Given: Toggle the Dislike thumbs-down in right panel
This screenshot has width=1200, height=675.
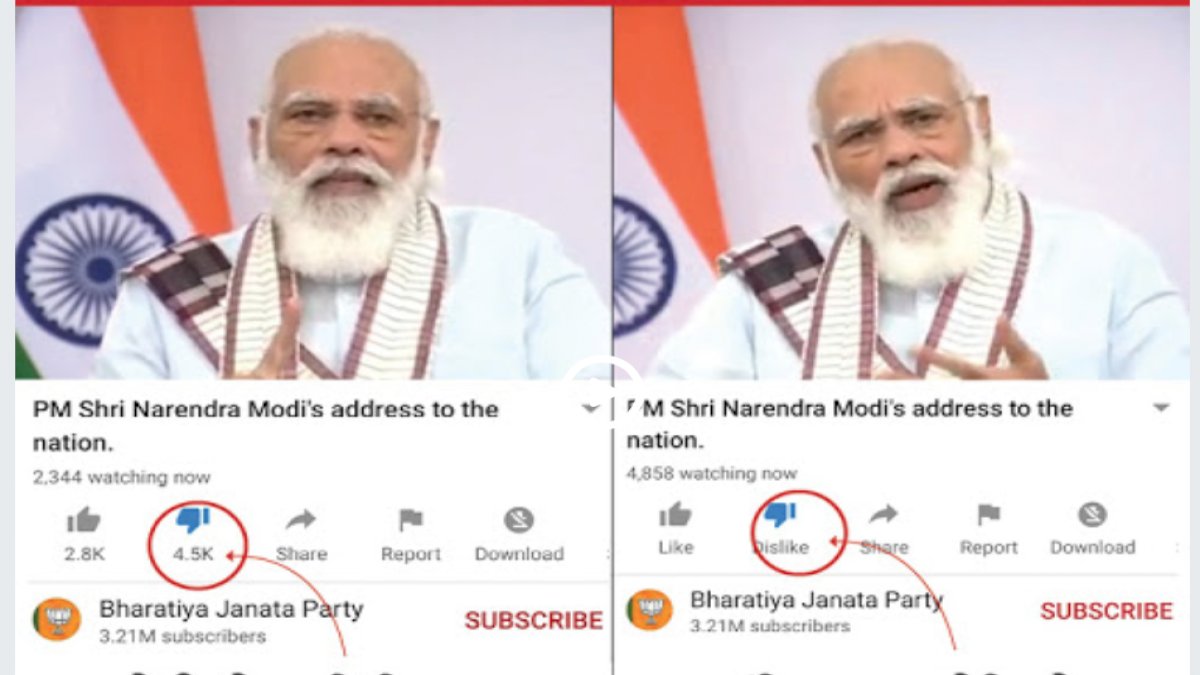Looking at the screenshot, I should tap(780, 515).
